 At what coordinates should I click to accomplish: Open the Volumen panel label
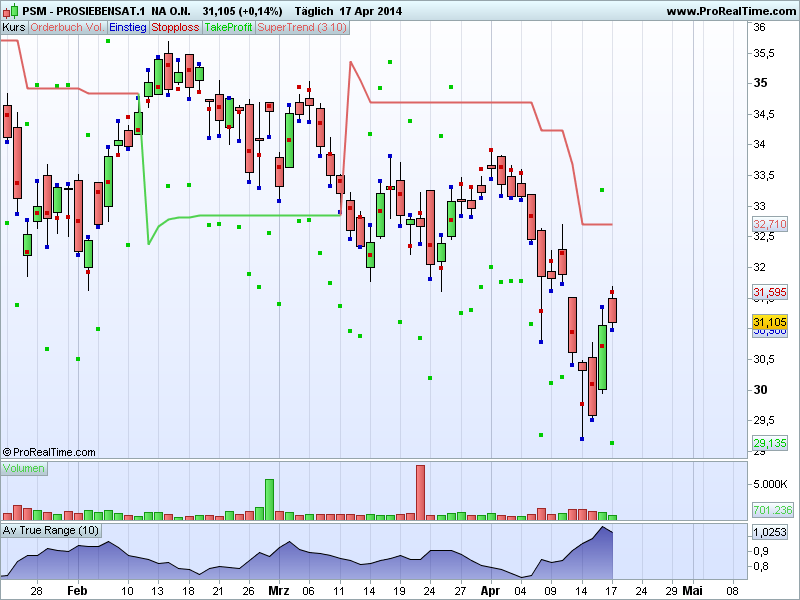[24, 468]
